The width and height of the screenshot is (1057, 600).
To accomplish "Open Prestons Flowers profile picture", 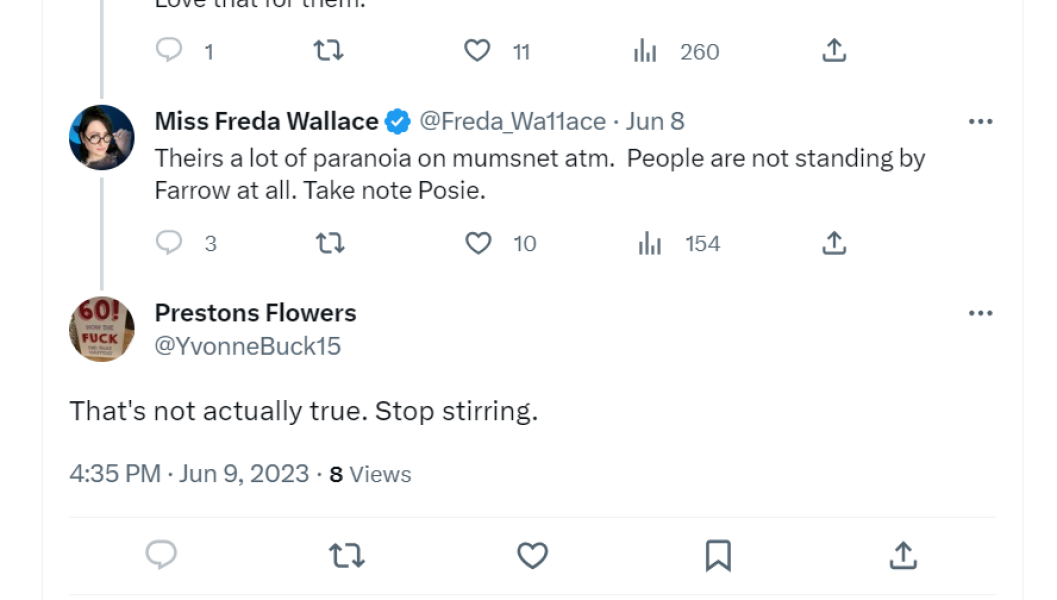I will click(x=101, y=326).
